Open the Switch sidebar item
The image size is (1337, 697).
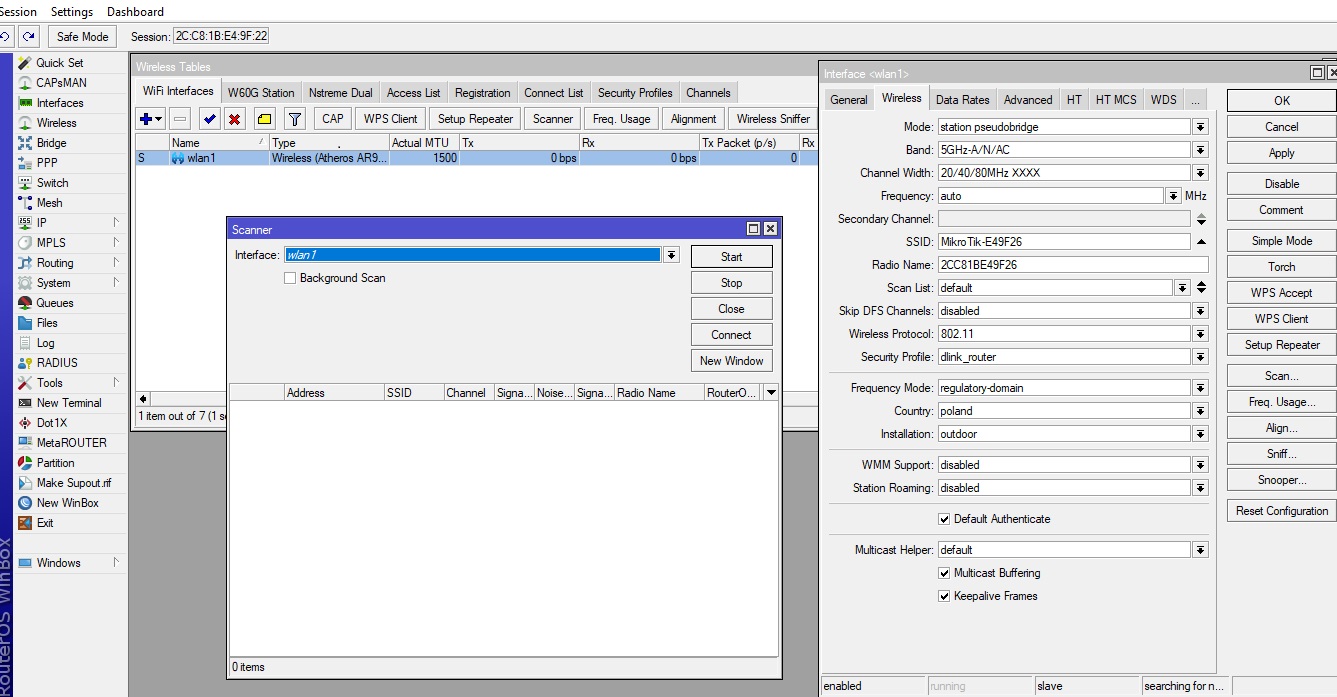click(x=52, y=183)
